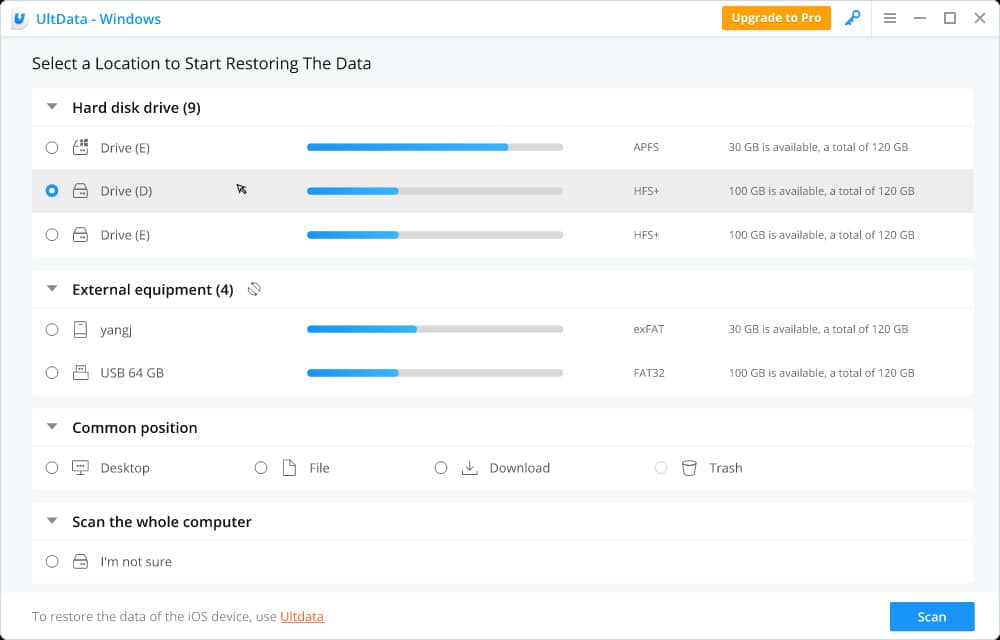Collapse the External equipment section
This screenshot has width=1000, height=640.
[x=52, y=289]
